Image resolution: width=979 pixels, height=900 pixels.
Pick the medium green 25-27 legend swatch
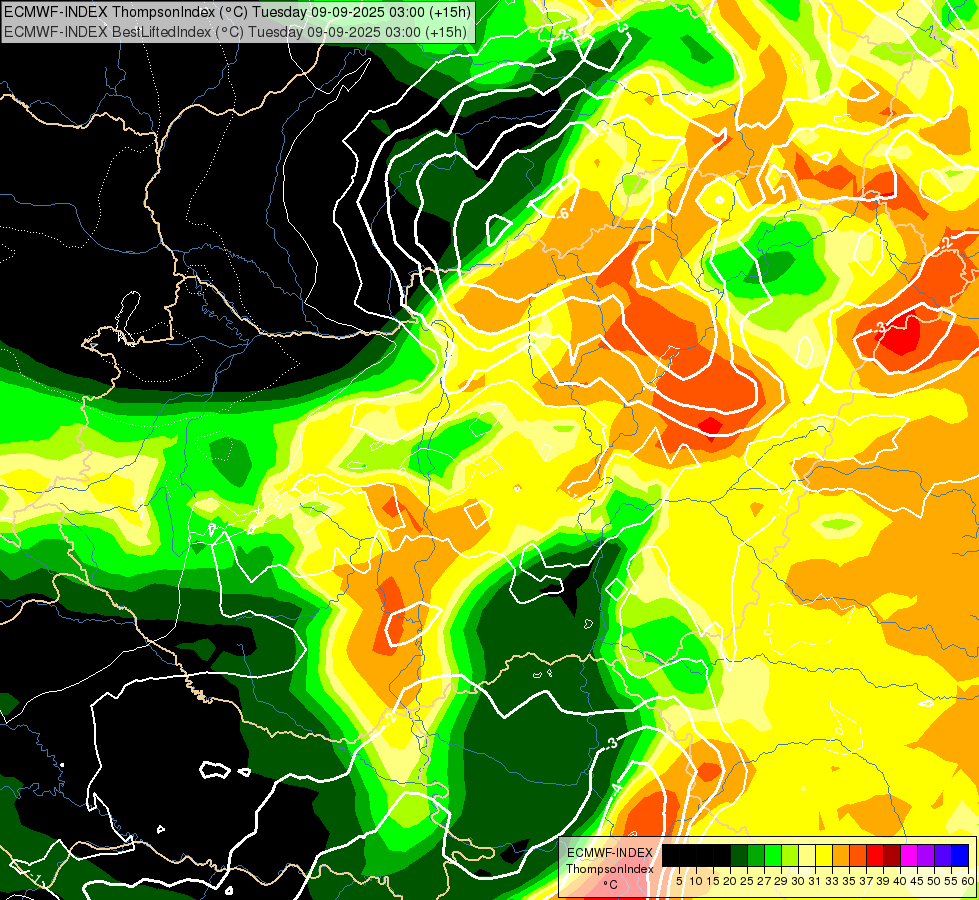[x=756, y=855]
